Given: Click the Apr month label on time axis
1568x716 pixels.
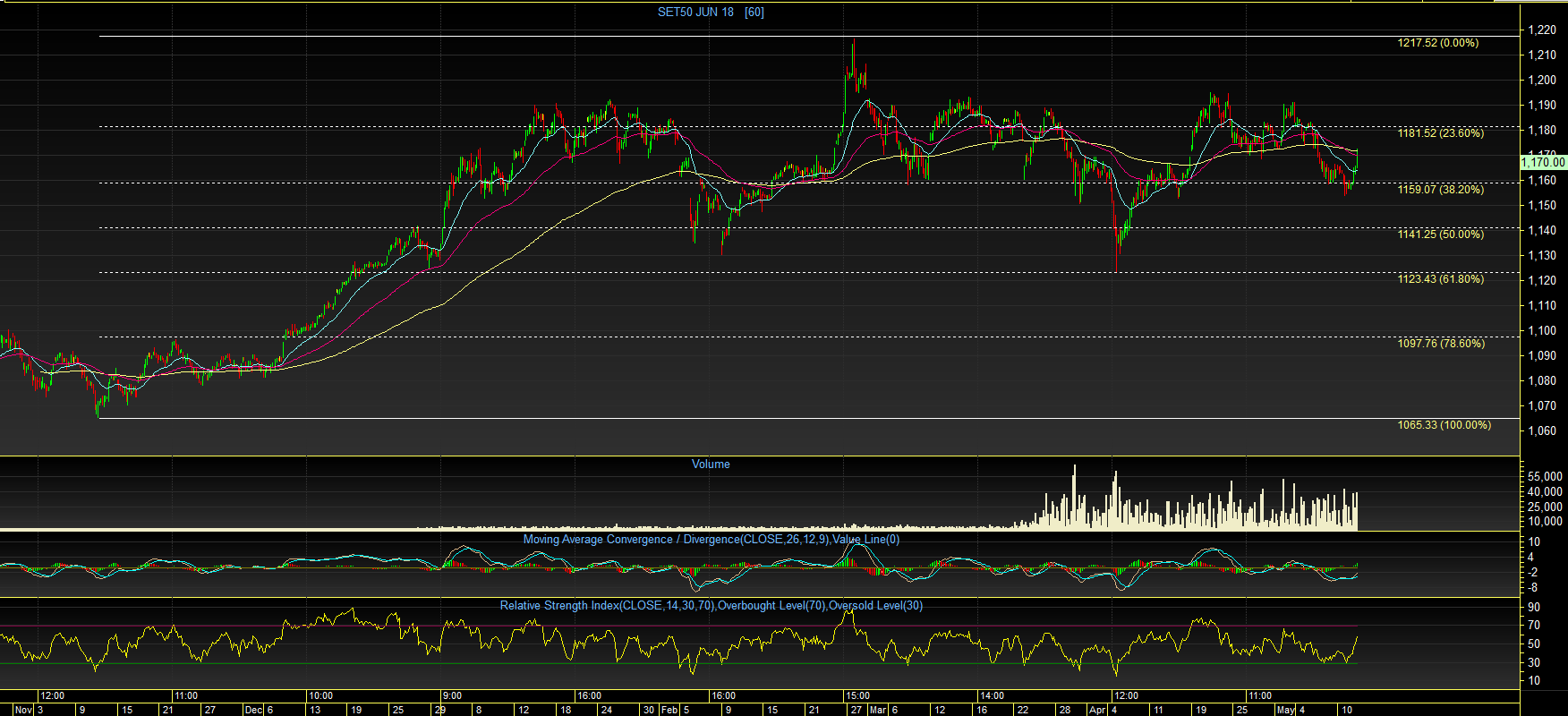Looking at the screenshot, I should tap(1097, 710).
